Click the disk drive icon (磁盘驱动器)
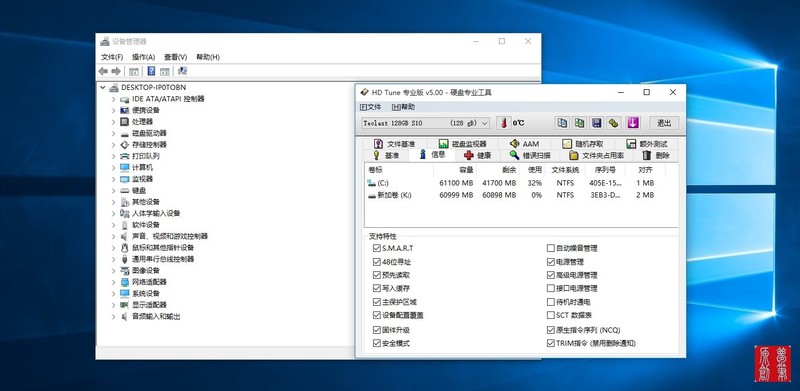Screen dimensions: 800x391 click(124, 133)
